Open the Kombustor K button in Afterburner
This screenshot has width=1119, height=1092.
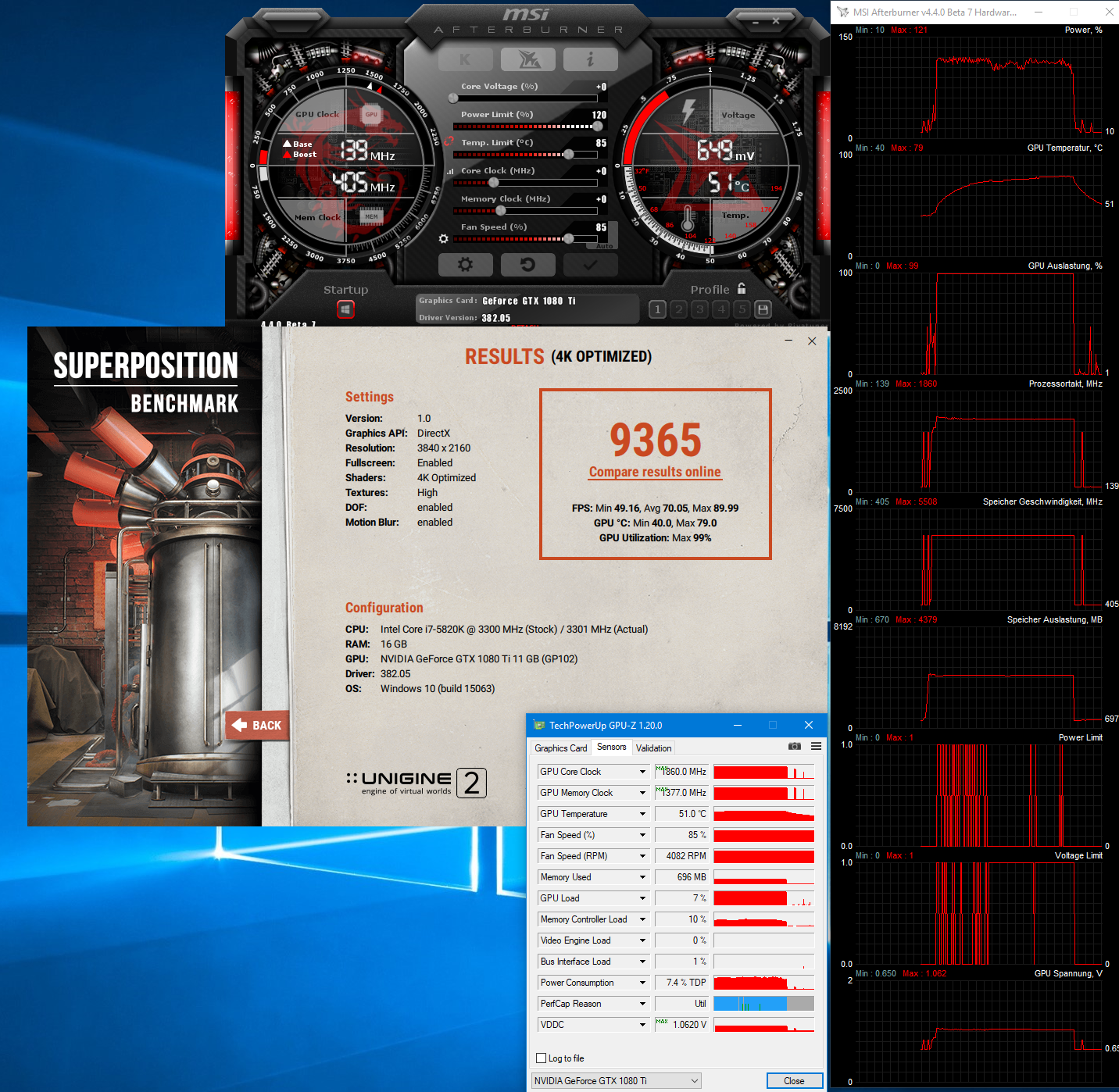pyautogui.click(x=466, y=59)
